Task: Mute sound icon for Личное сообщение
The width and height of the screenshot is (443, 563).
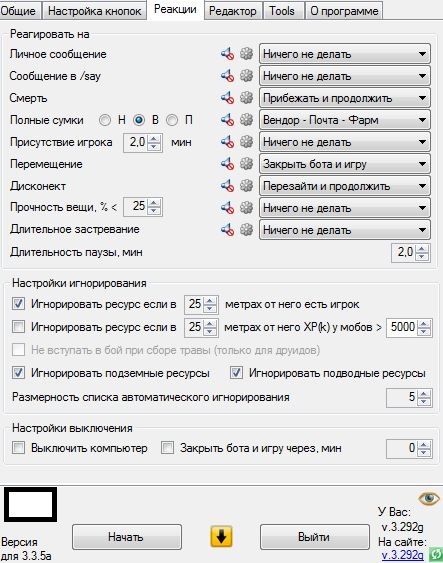Action: point(227,54)
